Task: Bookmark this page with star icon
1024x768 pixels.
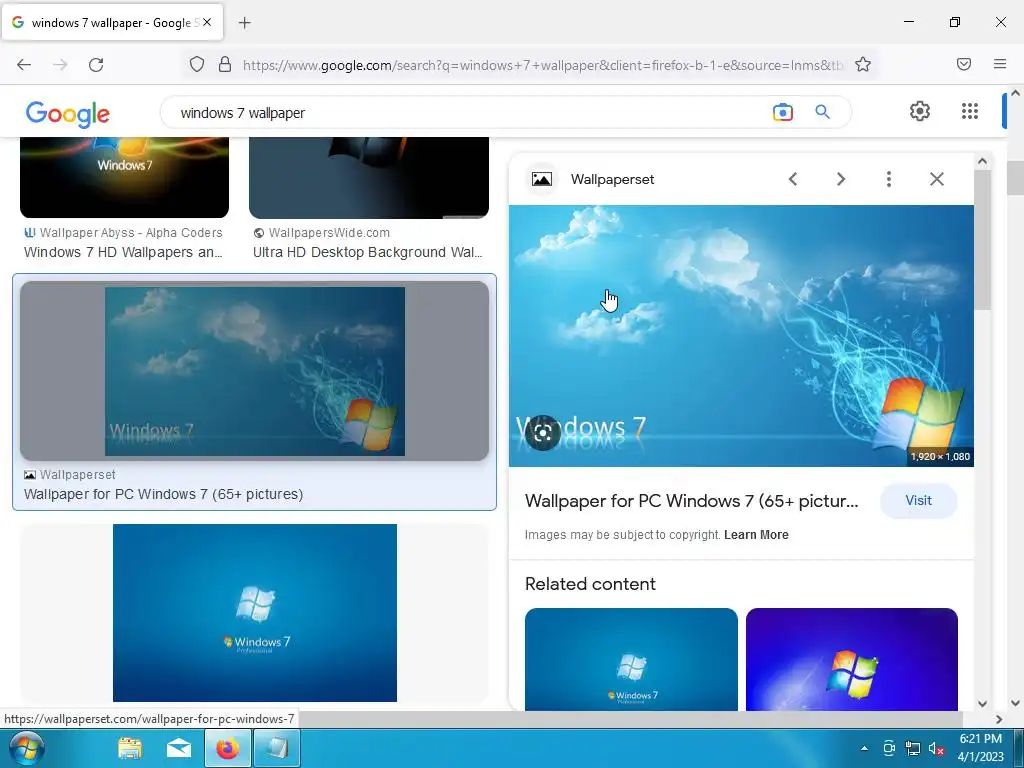Action: point(863,64)
